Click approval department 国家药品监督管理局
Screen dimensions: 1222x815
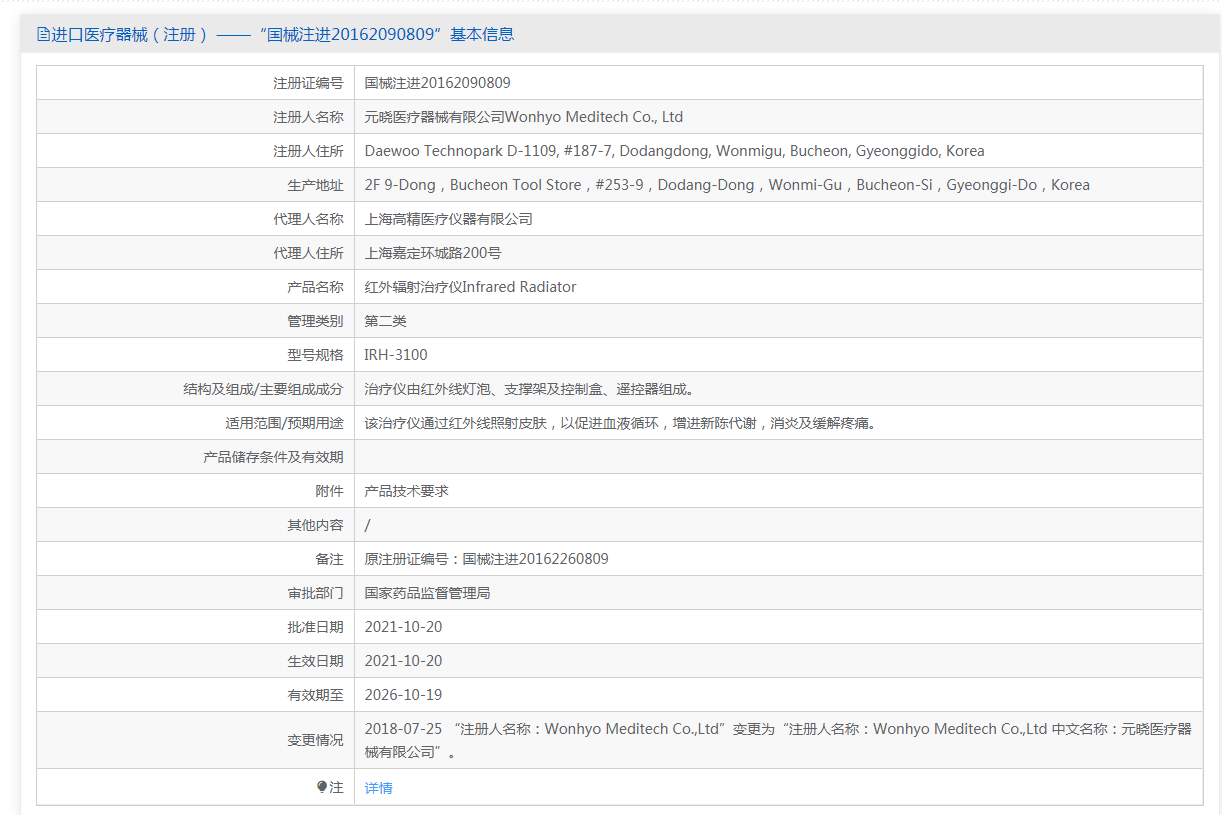coord(427,593)
